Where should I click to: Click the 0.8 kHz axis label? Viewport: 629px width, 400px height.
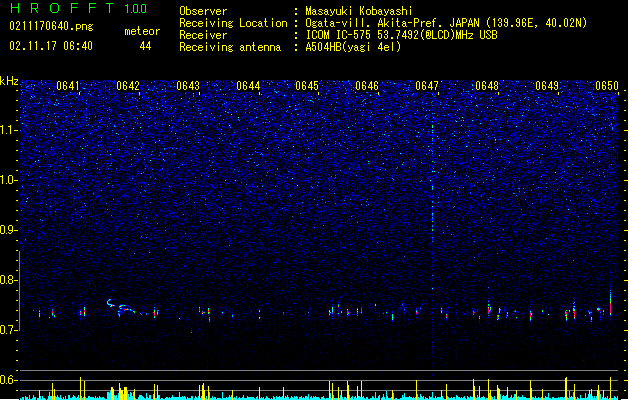[x=9, y=280]
